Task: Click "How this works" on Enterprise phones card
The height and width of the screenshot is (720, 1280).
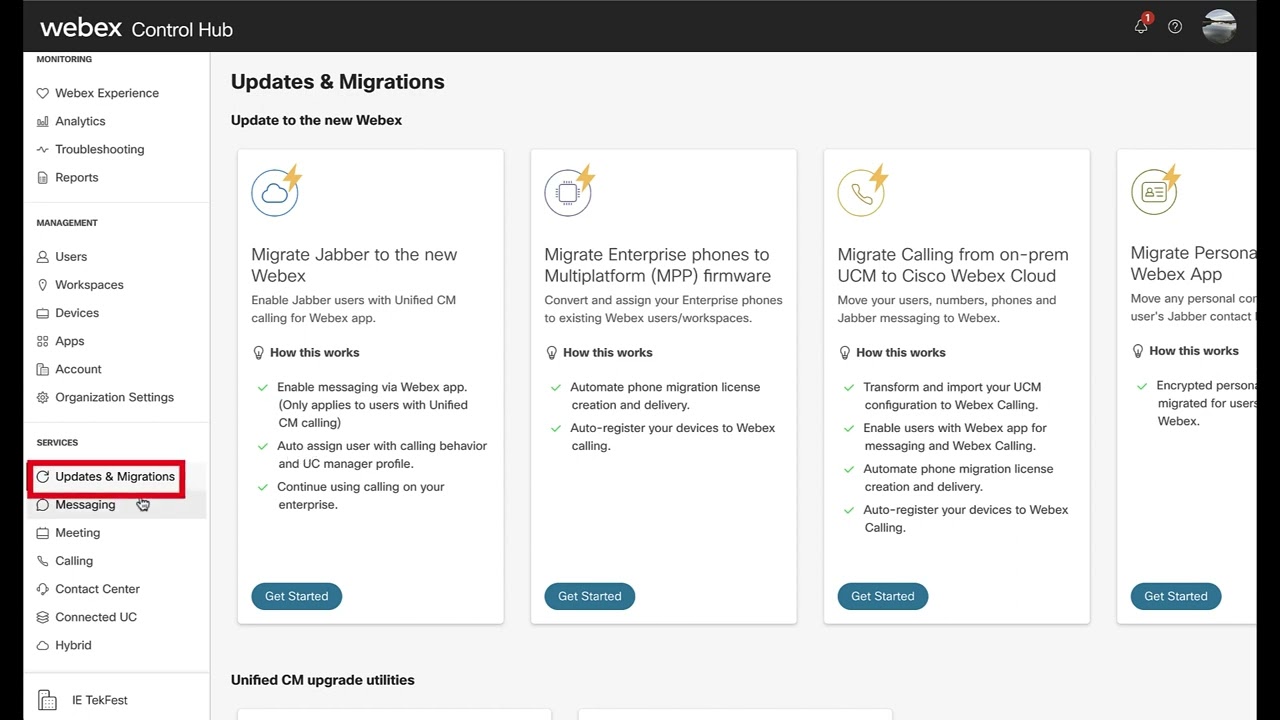Action: pos(607,353)
